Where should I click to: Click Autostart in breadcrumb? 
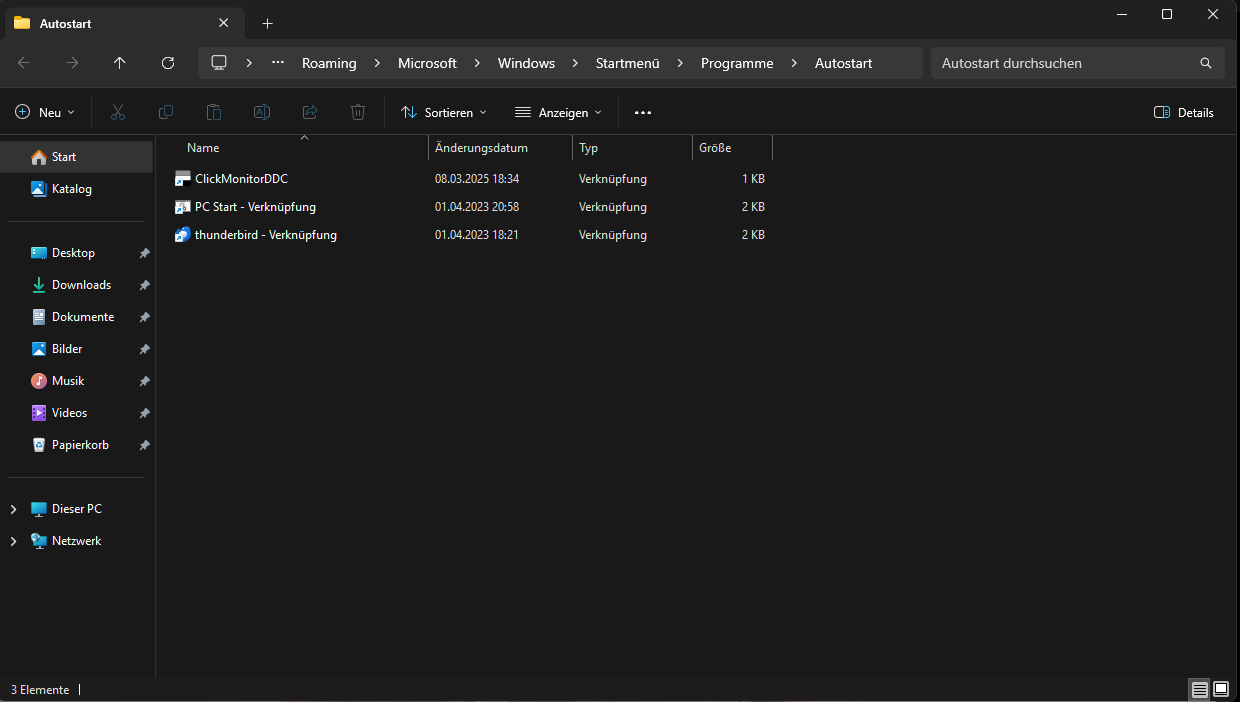tap(843, 63)
